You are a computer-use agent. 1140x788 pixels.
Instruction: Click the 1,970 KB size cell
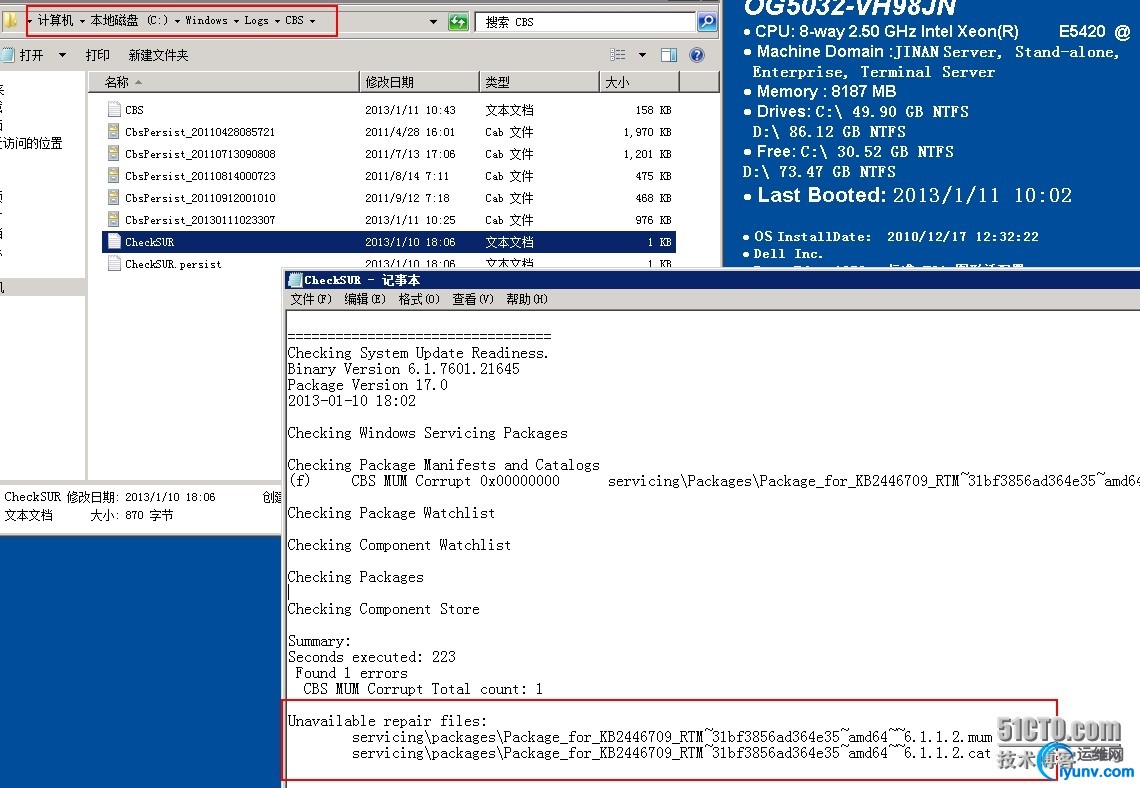pos(648,132)
